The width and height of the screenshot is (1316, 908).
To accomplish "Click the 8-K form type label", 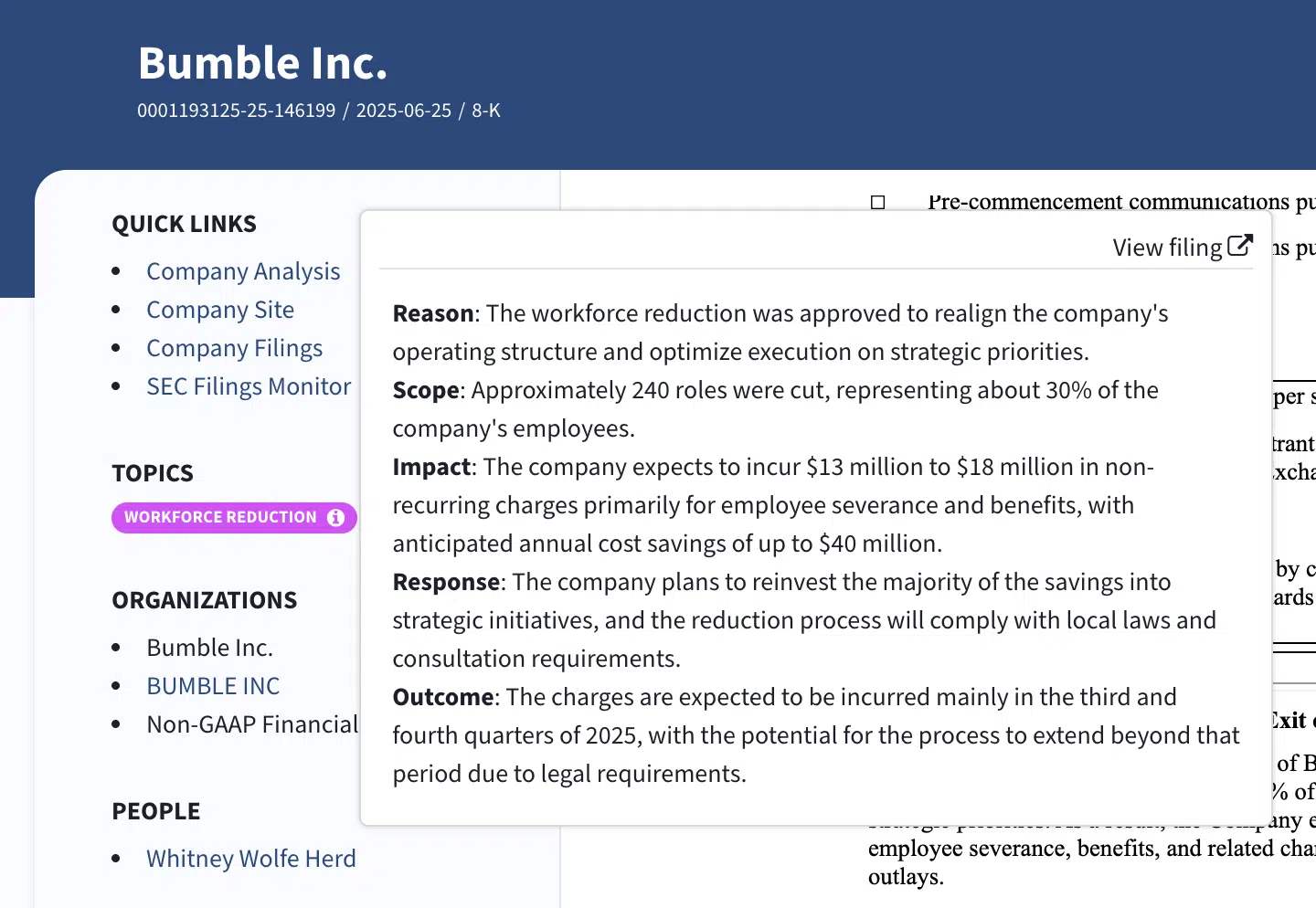I will 486,111.
